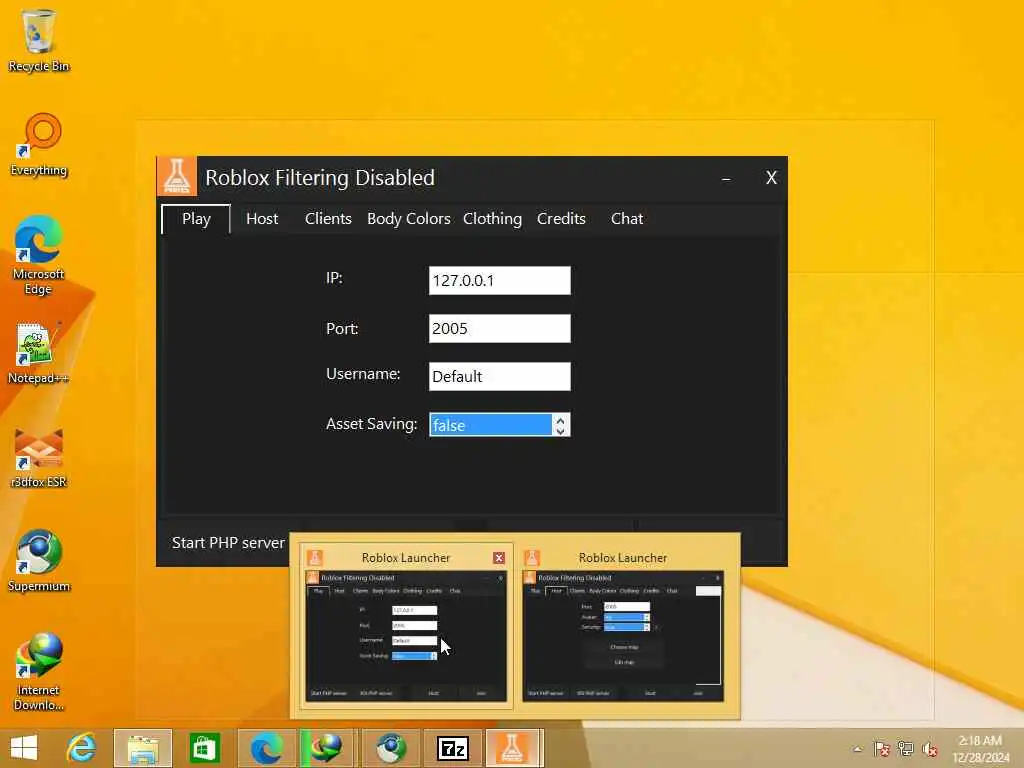This screenshot has height=768, width=1024.
Task: Minimize the Roblox Filtering Disabled window
Action: 726,178
